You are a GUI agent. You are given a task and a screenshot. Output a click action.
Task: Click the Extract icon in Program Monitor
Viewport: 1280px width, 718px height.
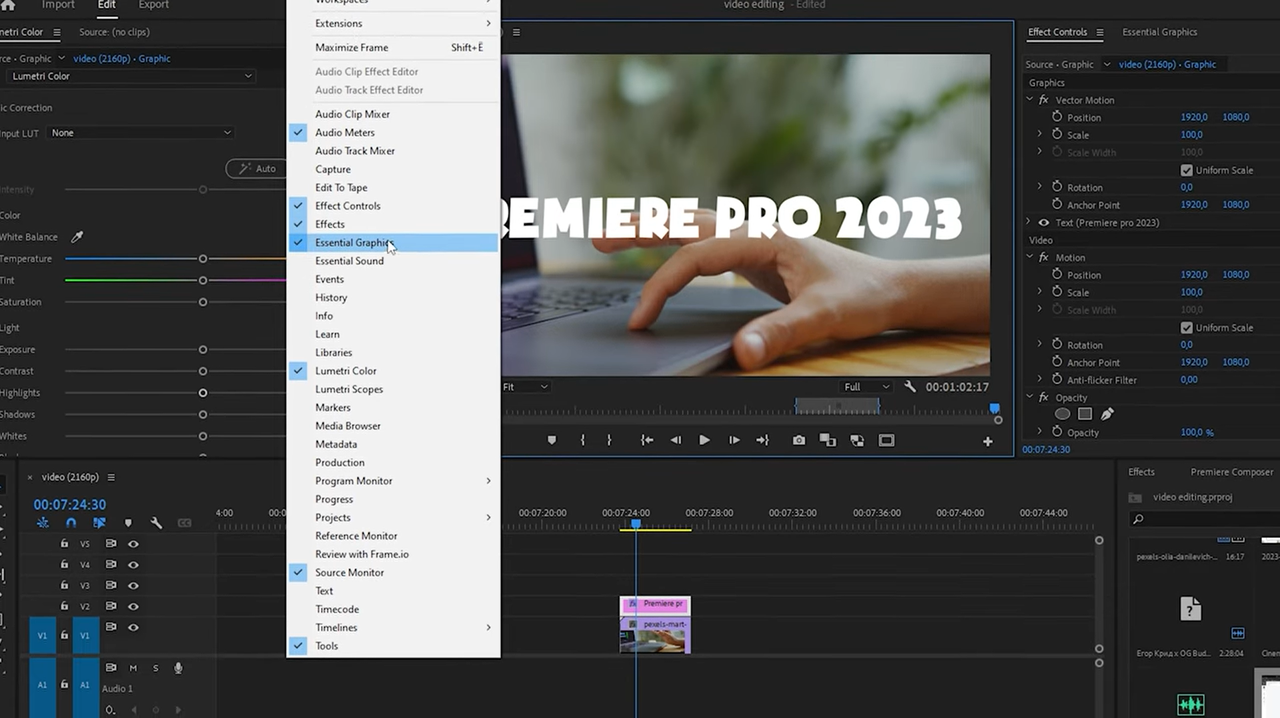(x=857, y=440)
